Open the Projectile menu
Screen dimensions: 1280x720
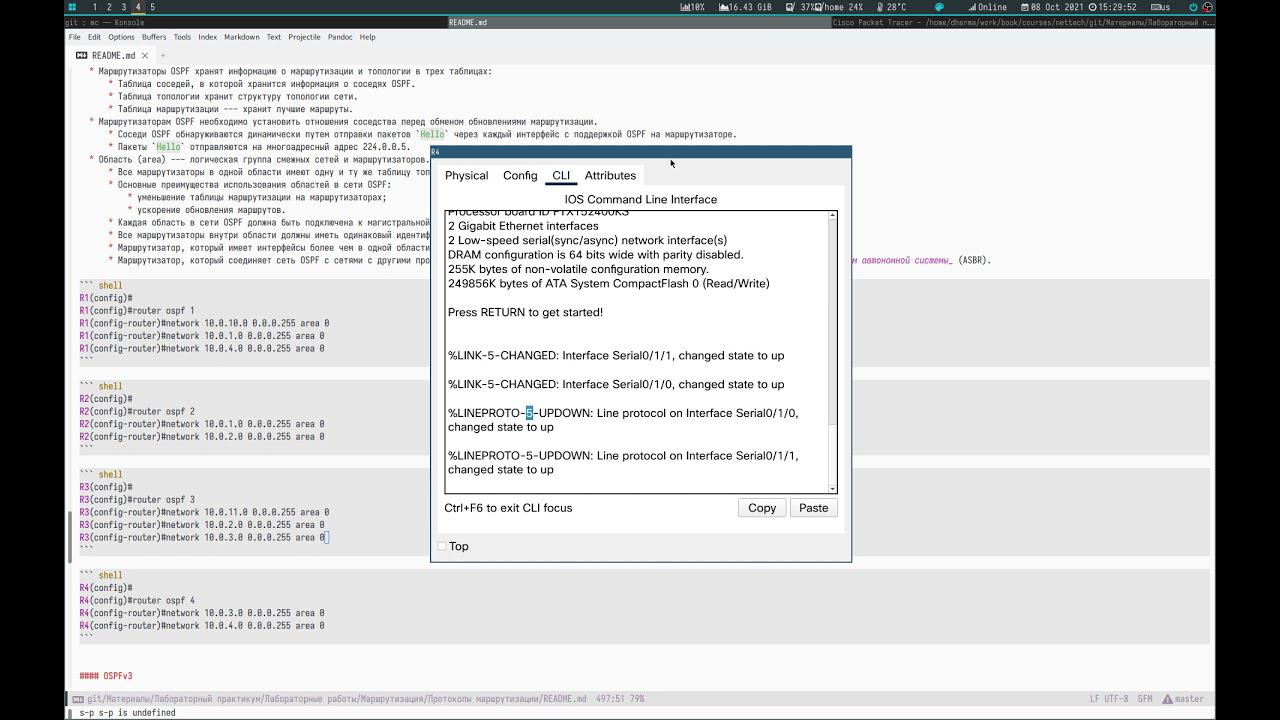304,37
